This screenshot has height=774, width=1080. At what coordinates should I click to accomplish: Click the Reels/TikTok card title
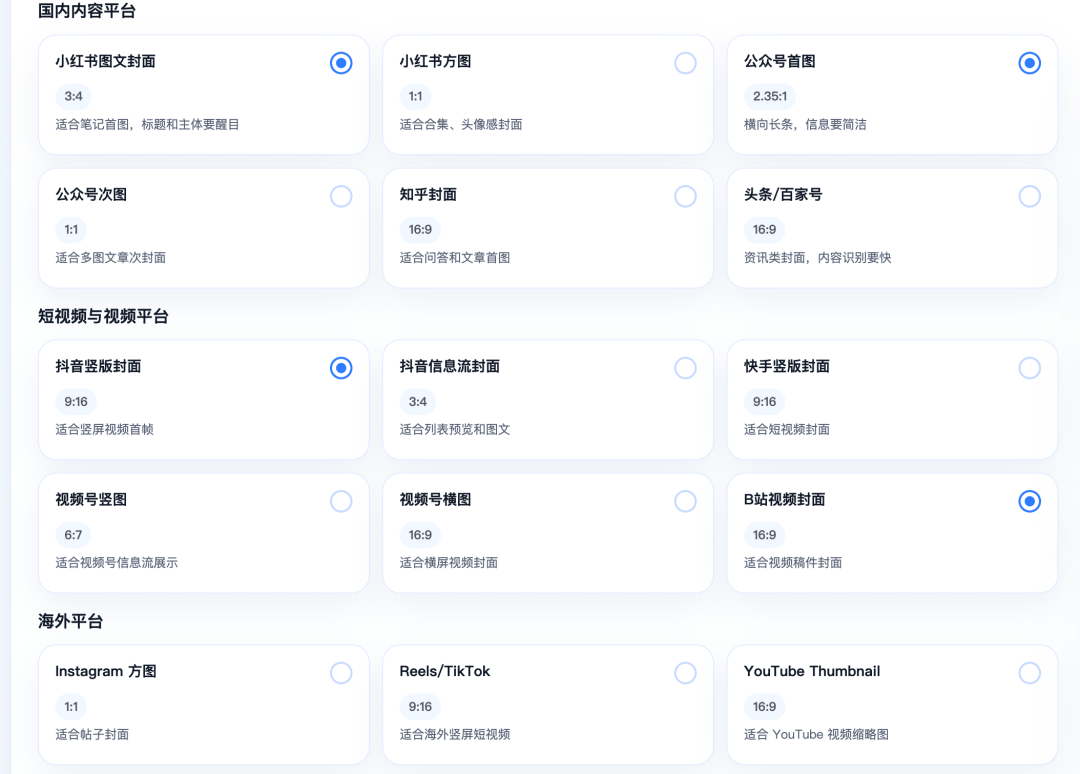pyautogui.click(x=445, y=671)
